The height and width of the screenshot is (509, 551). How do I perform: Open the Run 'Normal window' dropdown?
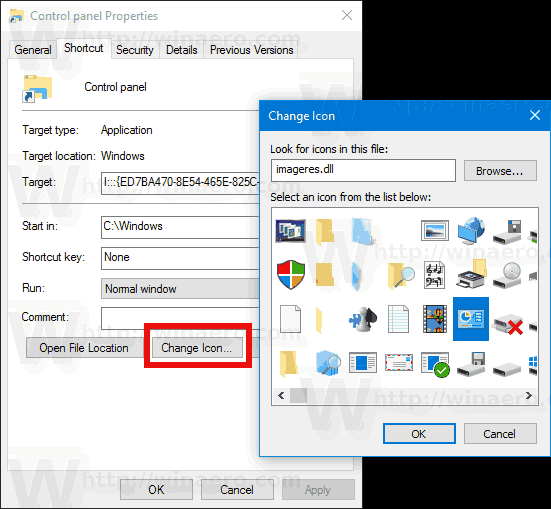point(180,289)
